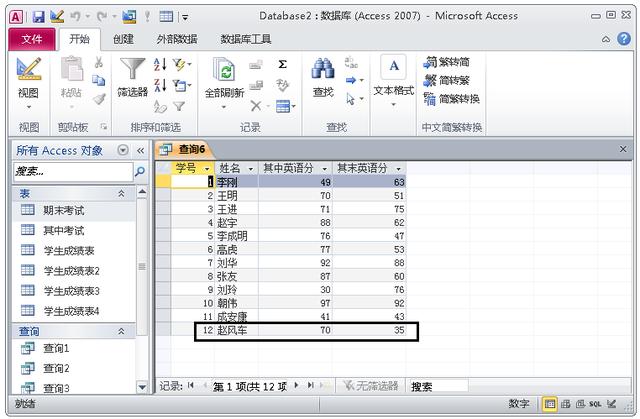Switch to the 数据库工具 tab
Image resolution: width=640 pixels, height=419 pixels.
click(x=246, y=39)
